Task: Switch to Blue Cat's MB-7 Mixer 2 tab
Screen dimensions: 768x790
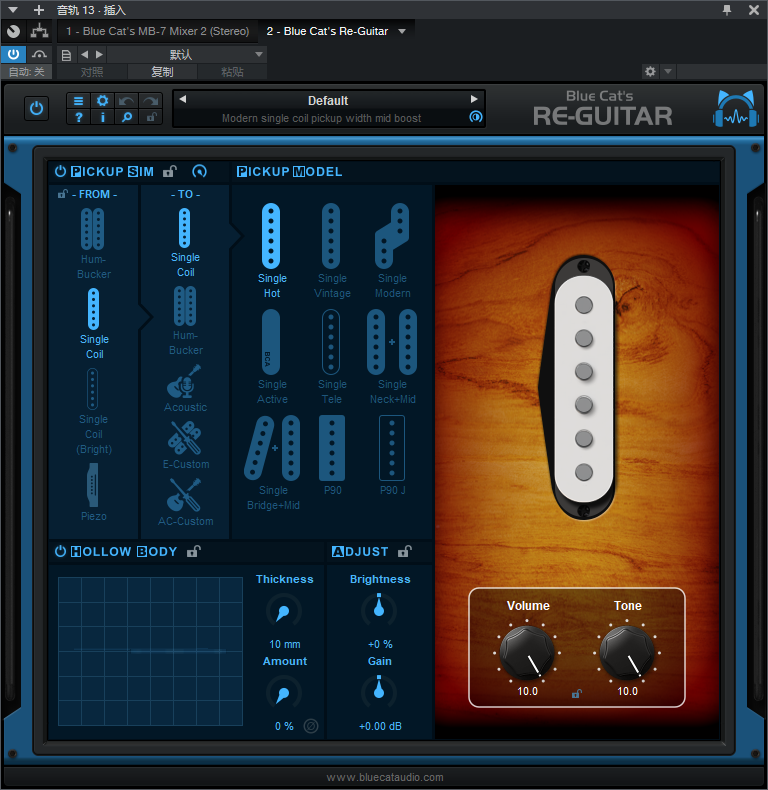Action: click(157, 31)
